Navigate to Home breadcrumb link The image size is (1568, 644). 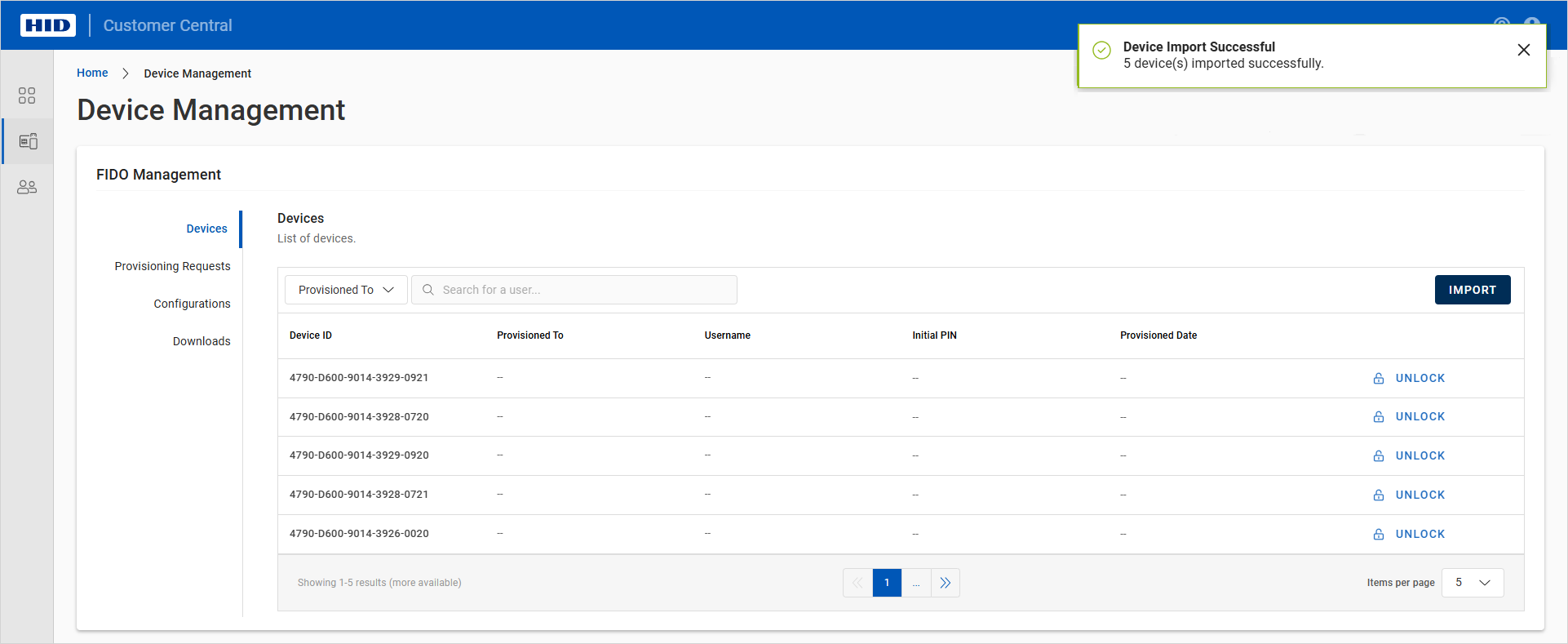[92, 73]
